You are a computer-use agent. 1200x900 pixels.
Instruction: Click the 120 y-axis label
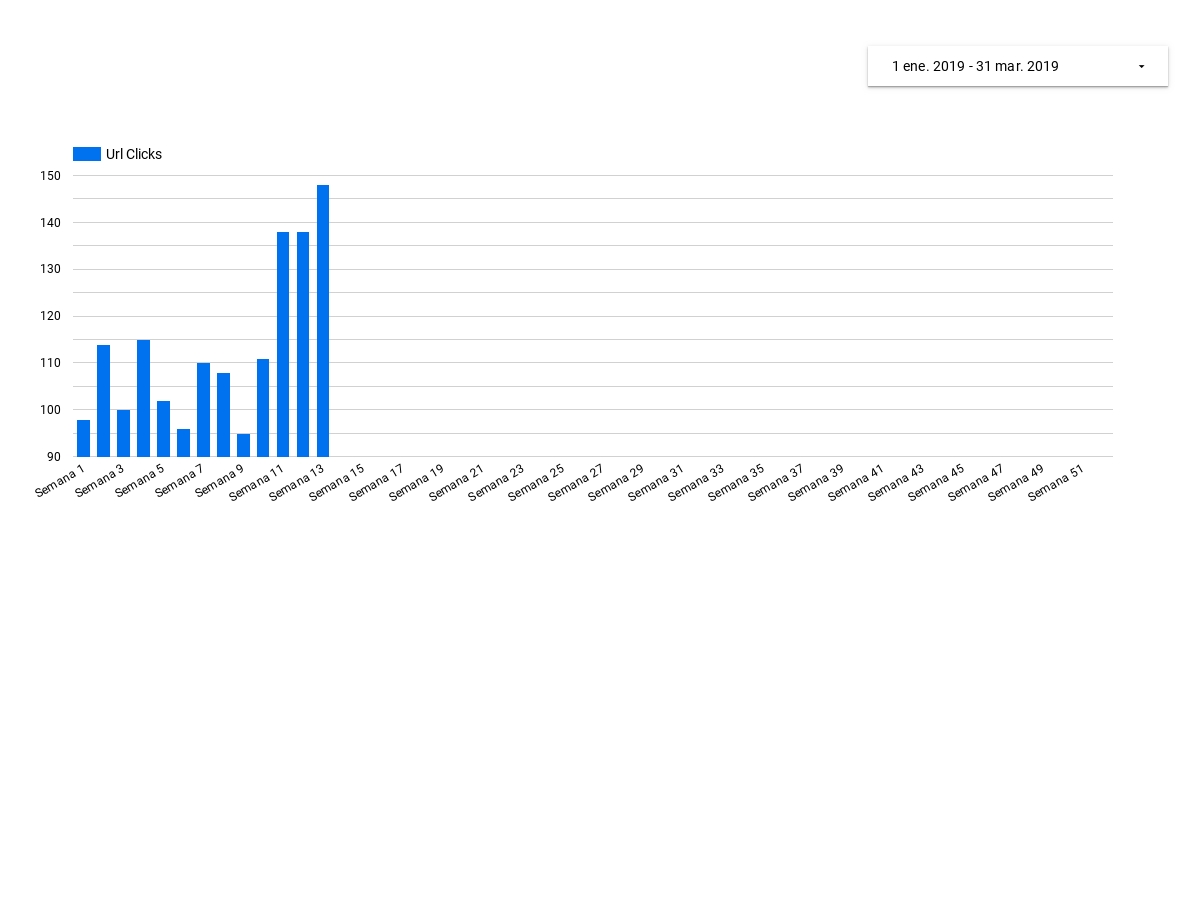pos(50,316)
